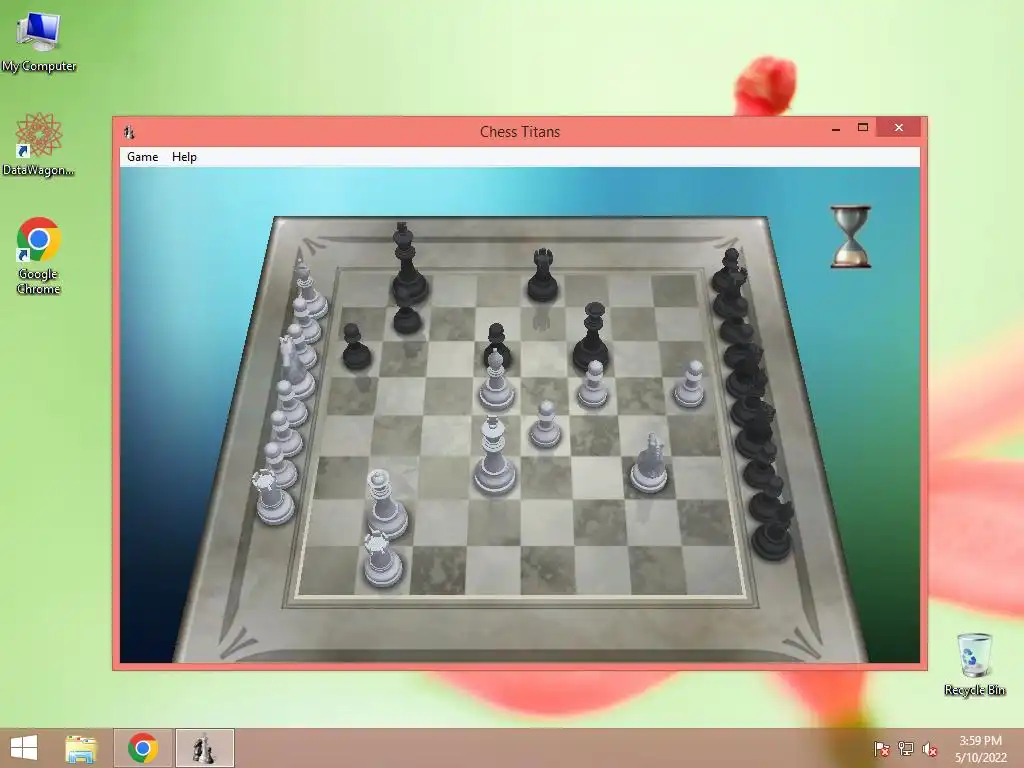Click the muted volume tray icon

pyautogui.click(x=930, y=749)
